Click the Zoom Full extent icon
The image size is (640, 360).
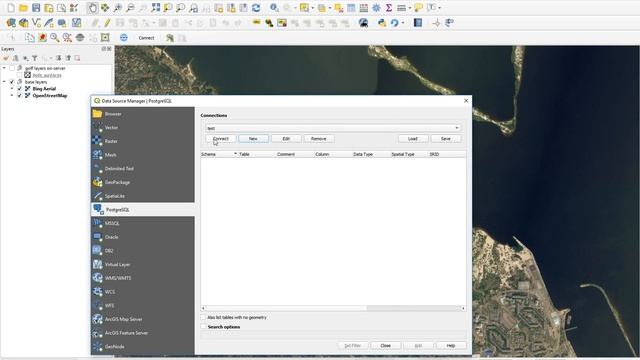pos(156,7)
